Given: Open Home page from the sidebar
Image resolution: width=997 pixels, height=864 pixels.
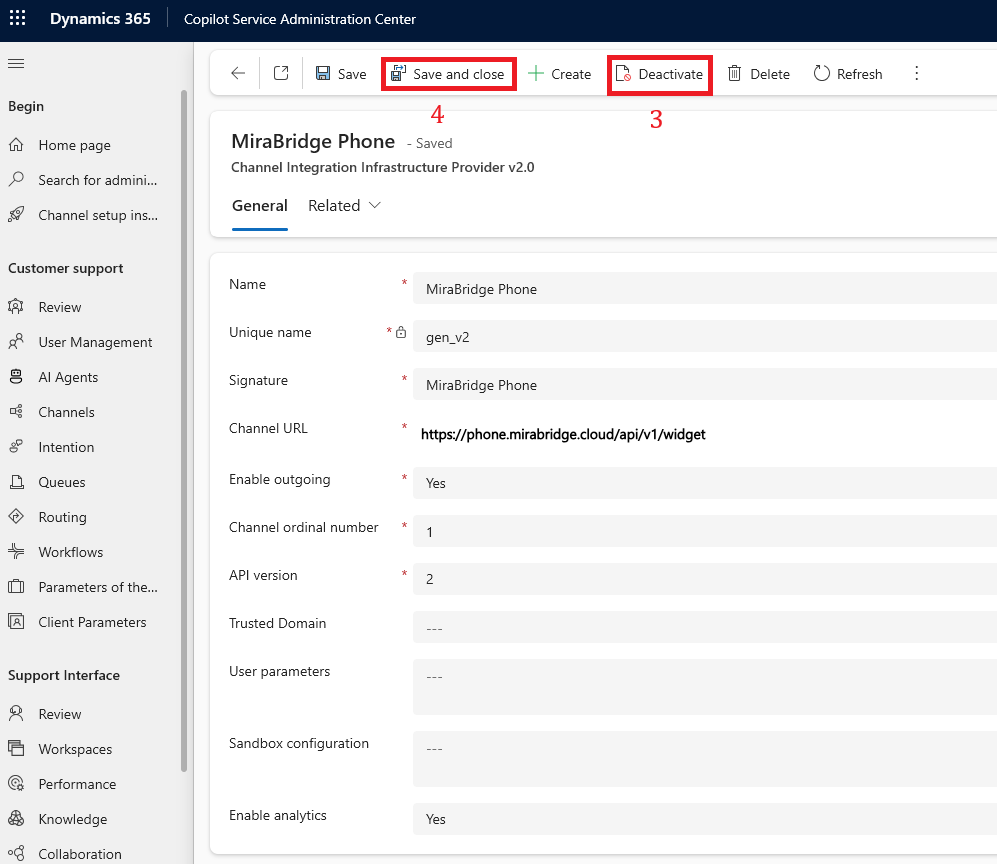Looking at the screenshot, I should coord(74,145).
